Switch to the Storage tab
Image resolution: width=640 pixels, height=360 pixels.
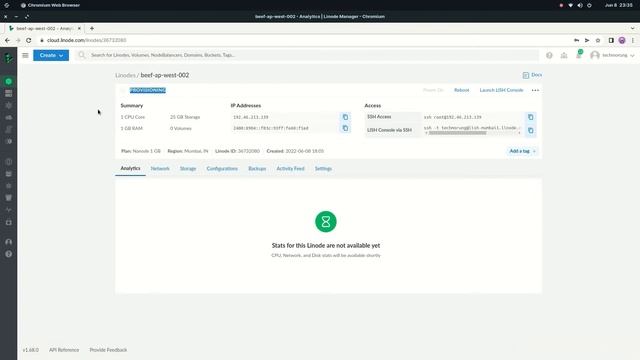188,169
